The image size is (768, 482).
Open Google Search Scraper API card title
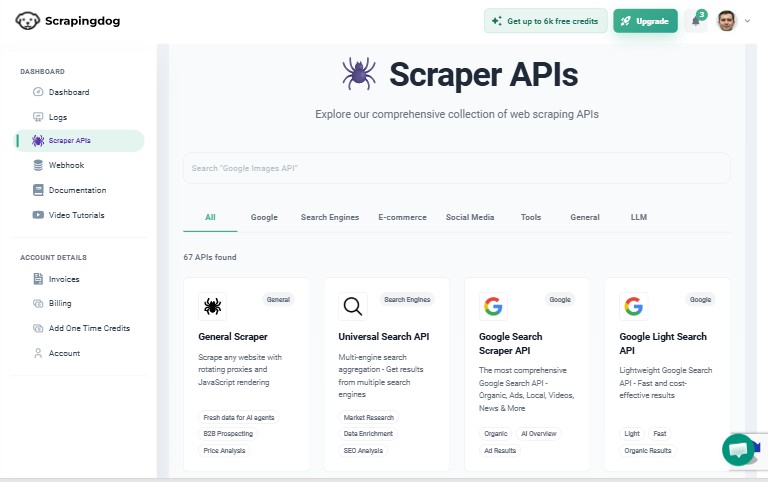[x=511, y=343]
